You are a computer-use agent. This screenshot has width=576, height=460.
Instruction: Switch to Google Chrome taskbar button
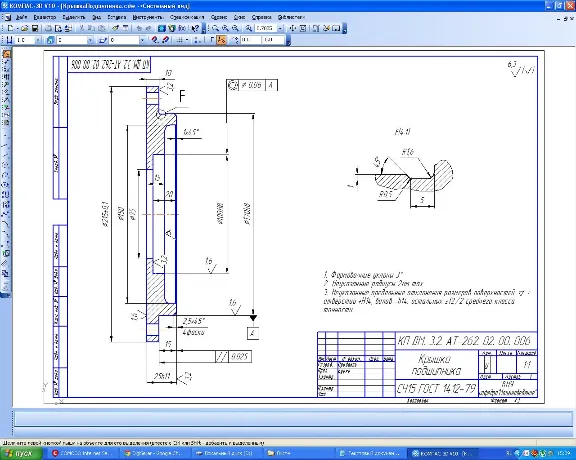(x=151, y=453)
